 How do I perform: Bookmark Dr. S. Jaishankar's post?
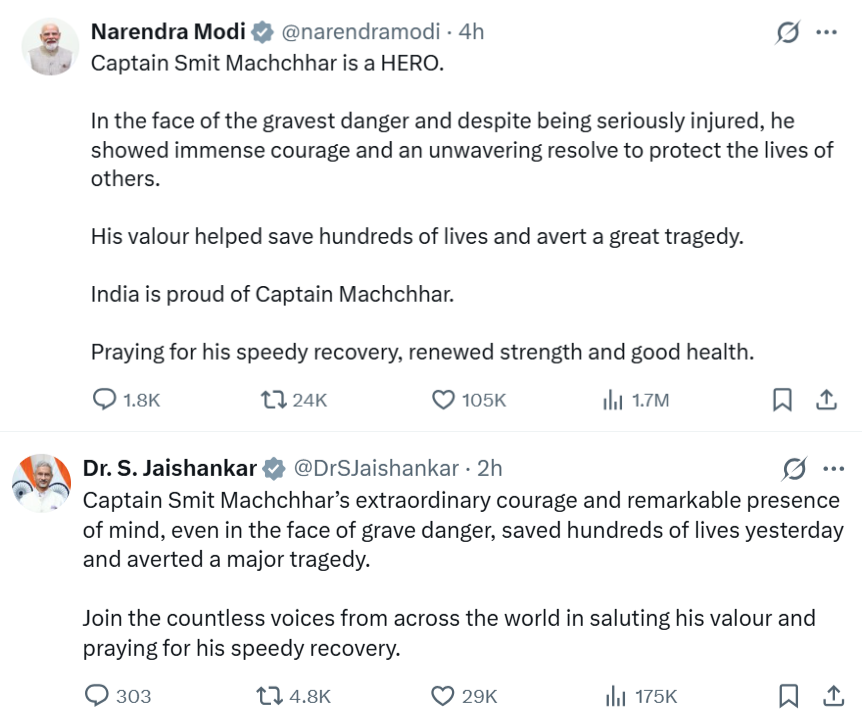click(789, 696)
